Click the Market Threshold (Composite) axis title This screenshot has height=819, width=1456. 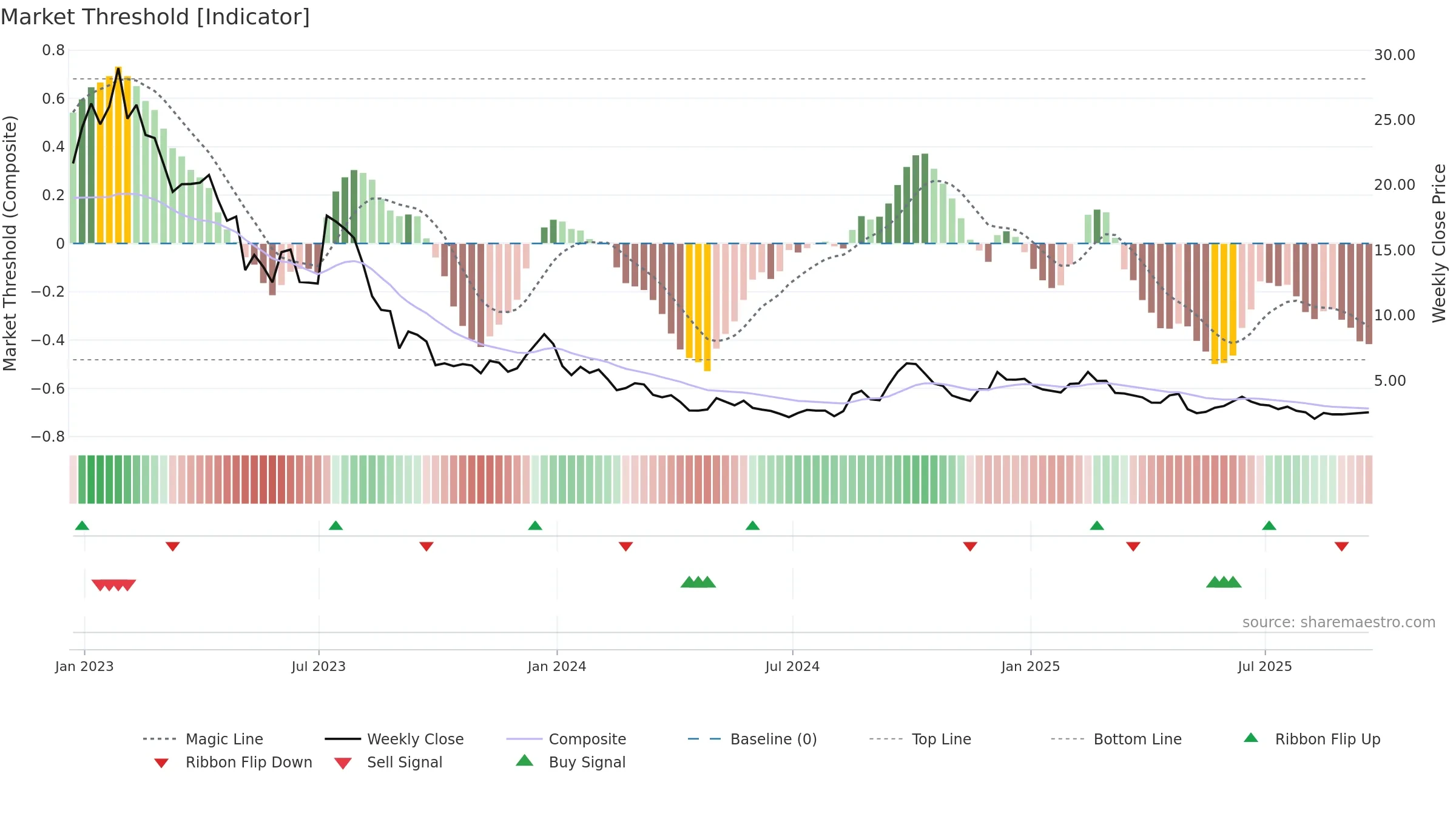click(10, 243)
